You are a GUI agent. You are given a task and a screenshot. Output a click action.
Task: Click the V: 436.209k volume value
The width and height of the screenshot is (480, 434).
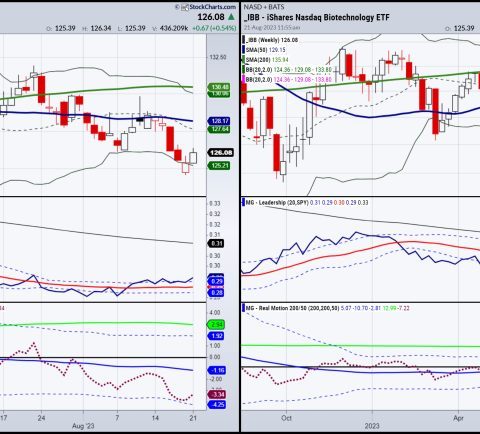pyautogui.click(x=170, y=28)
